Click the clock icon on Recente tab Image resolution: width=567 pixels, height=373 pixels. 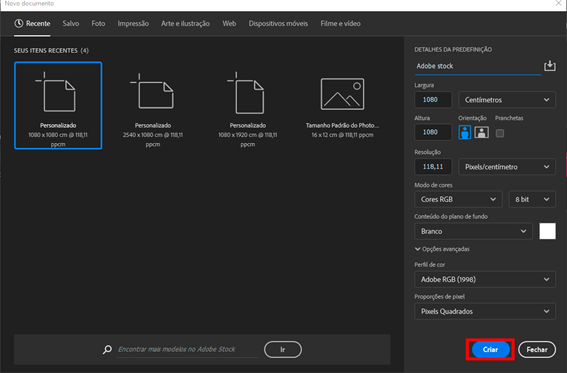click(18, 23)
